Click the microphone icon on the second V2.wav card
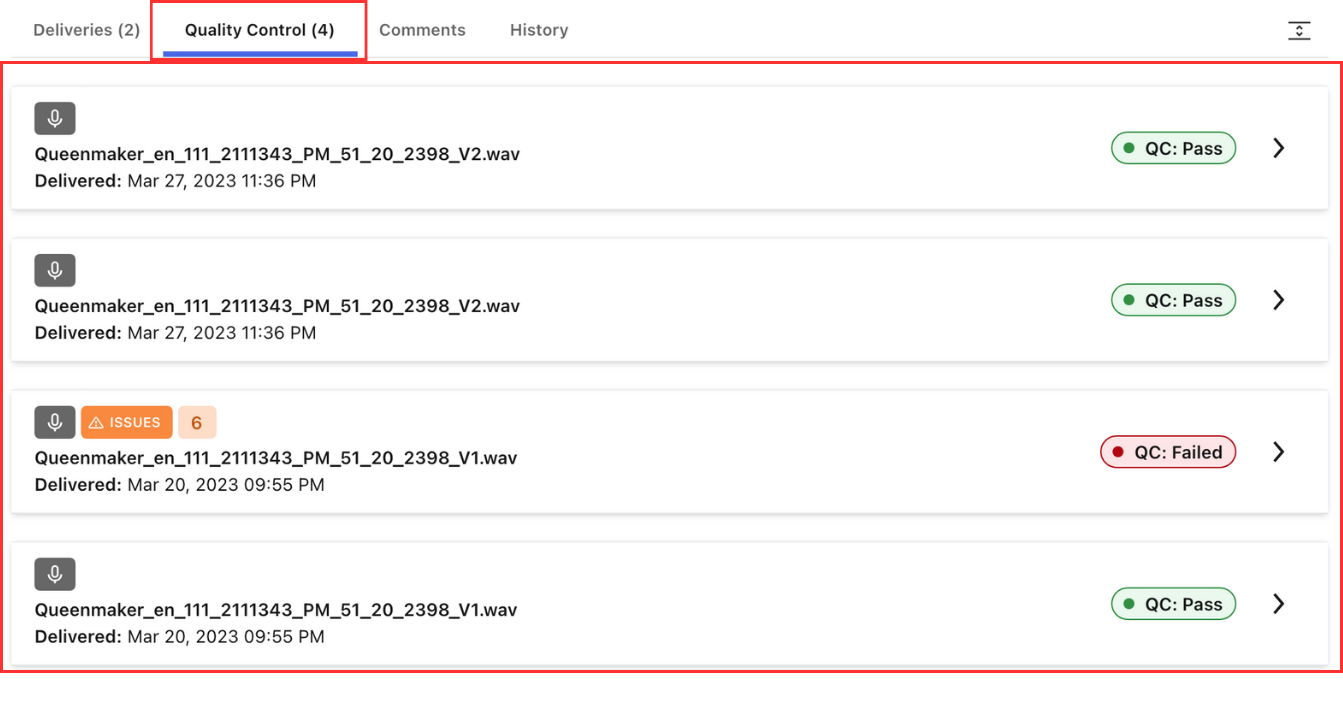The width and height of the screenshot is (1343, 720). click(x=55, y=270)
